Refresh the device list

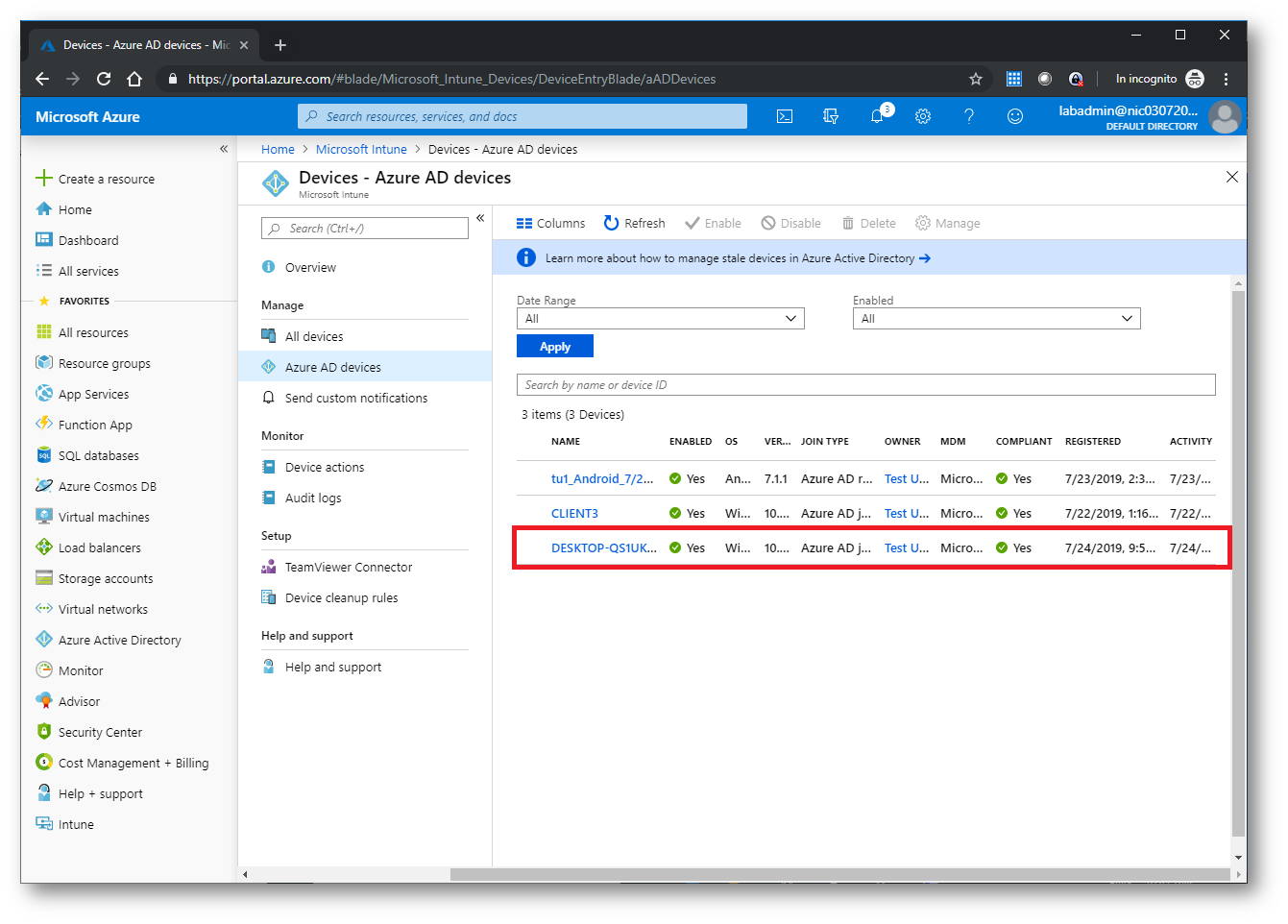coord(634,223)
